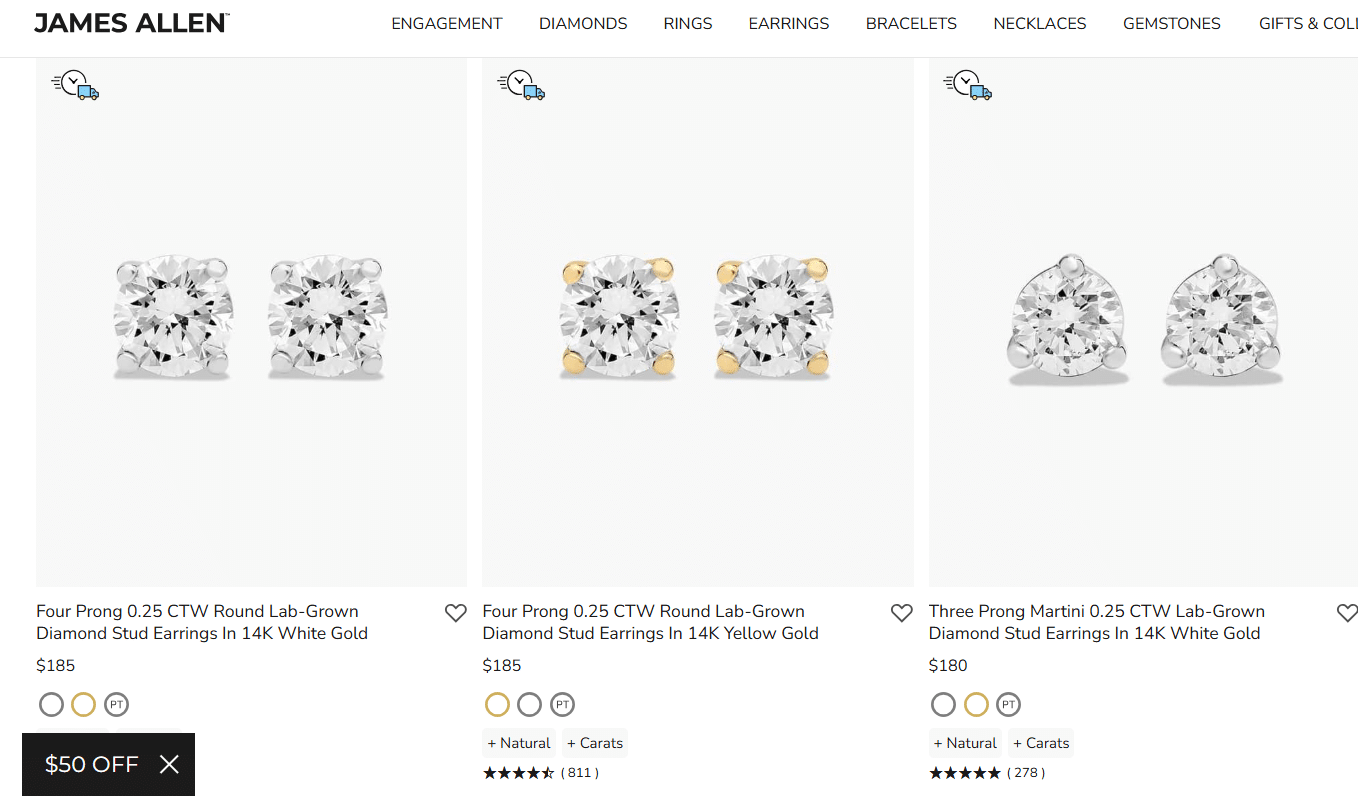1358x811 pixels.
Task: Click heart icon for Three Prong Martini earrings
Action: coord(1346,613)
